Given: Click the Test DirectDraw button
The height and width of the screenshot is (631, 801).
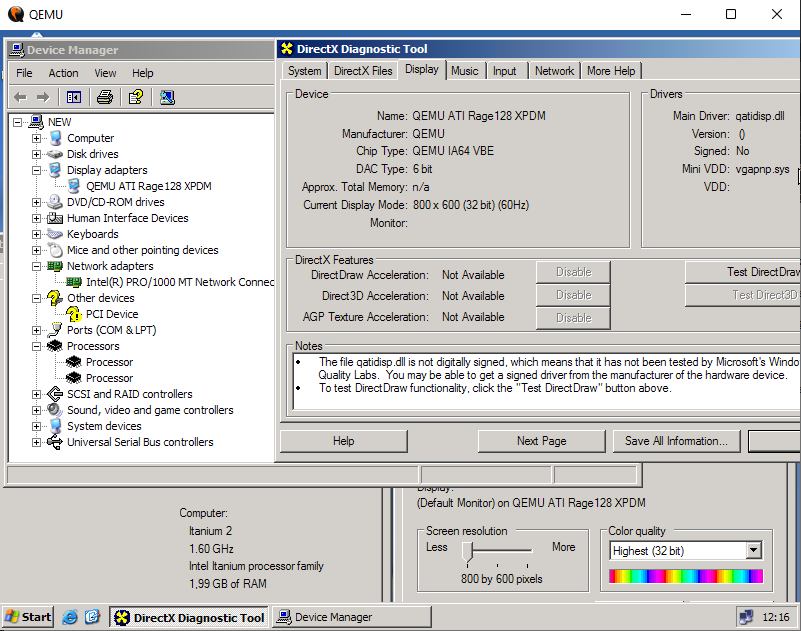Looking at the screenshot, I should [743, 272].
